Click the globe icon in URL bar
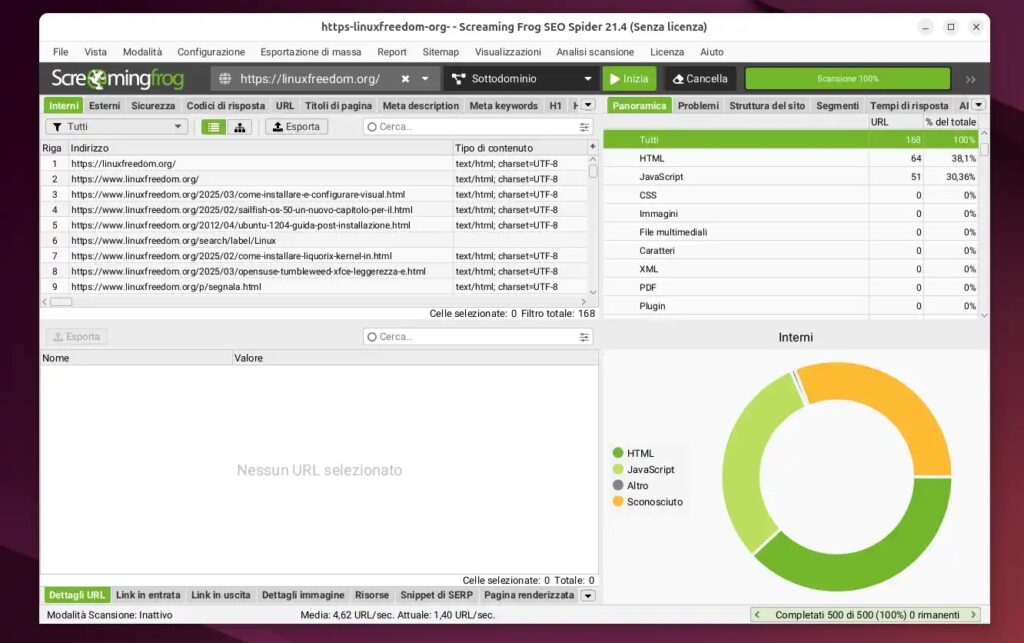The image size is (1024, 643). 225,79
